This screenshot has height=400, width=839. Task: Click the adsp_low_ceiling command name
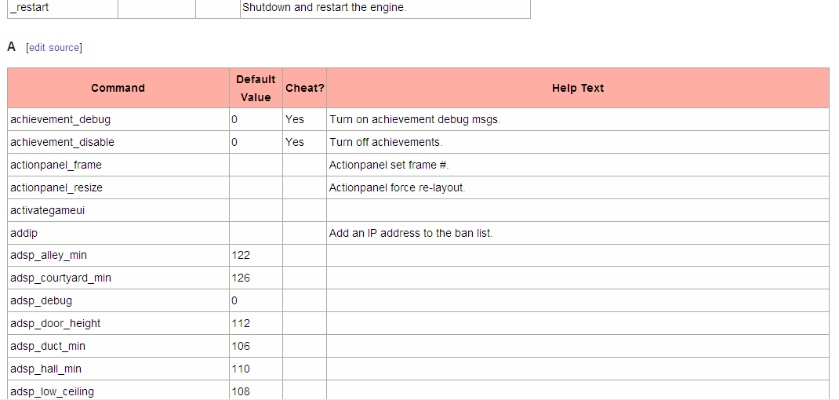(x=52, y=391)
